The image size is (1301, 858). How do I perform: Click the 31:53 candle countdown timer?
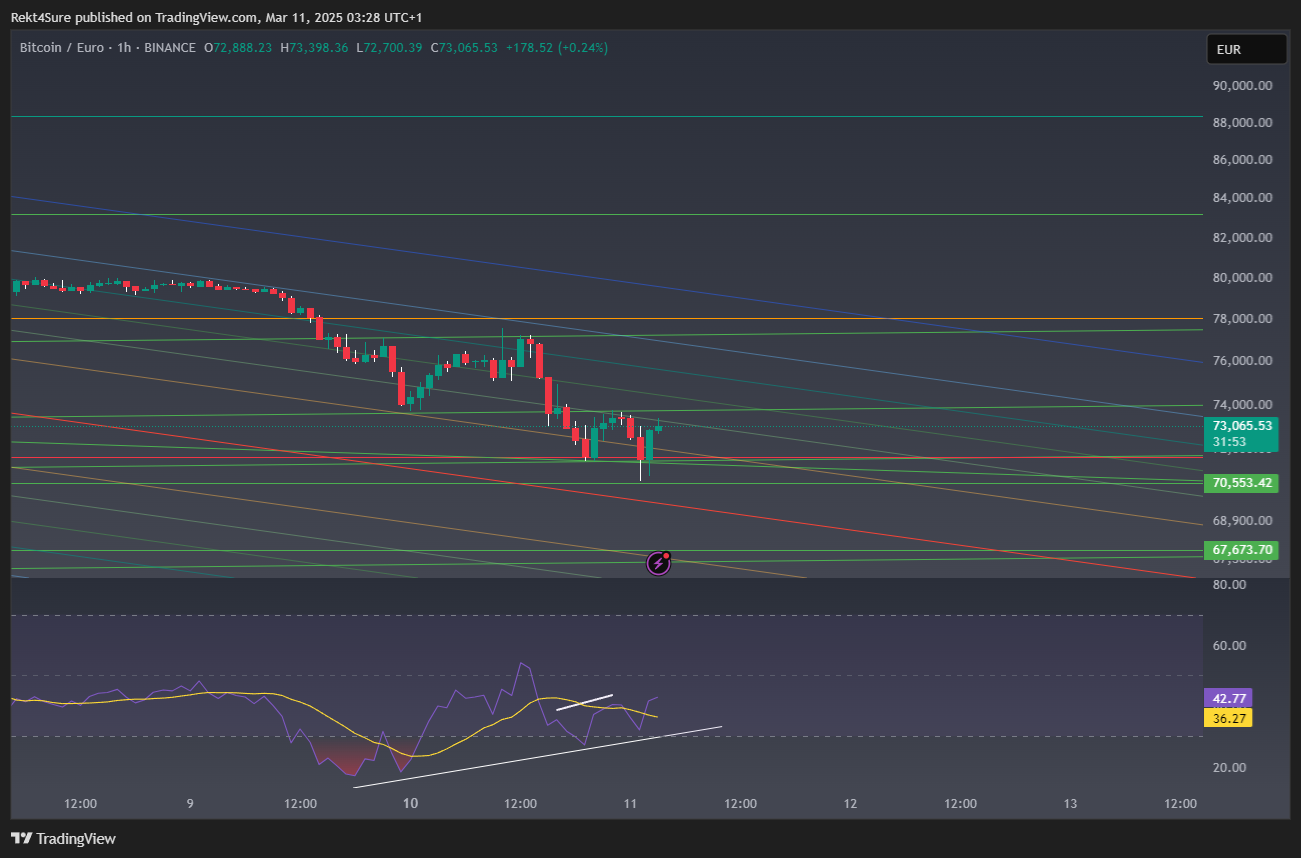click(x=1229, y=441)
